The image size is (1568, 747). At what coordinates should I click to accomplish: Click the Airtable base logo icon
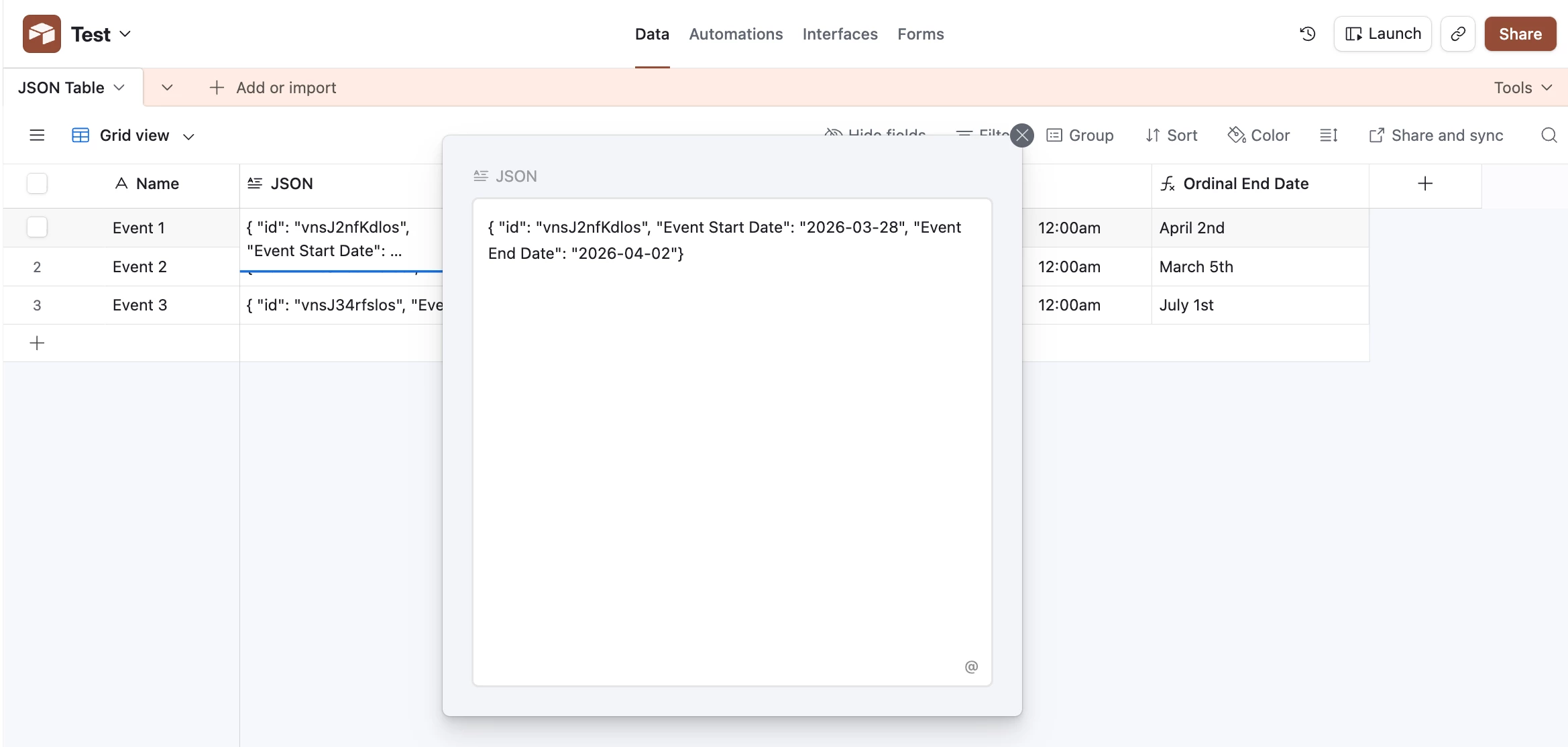tap(42, 34)
